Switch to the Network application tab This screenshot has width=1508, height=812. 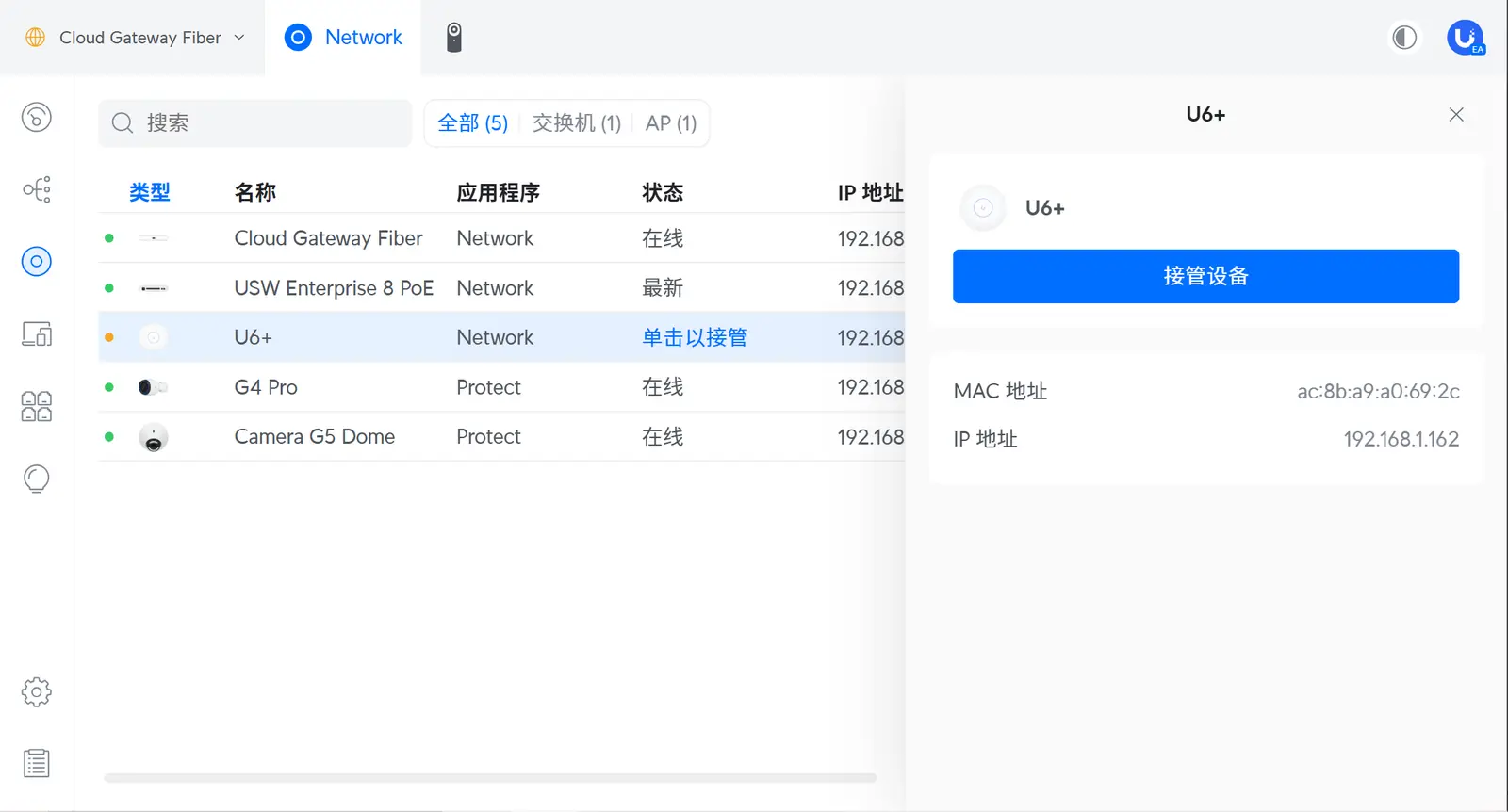point(343,38)
